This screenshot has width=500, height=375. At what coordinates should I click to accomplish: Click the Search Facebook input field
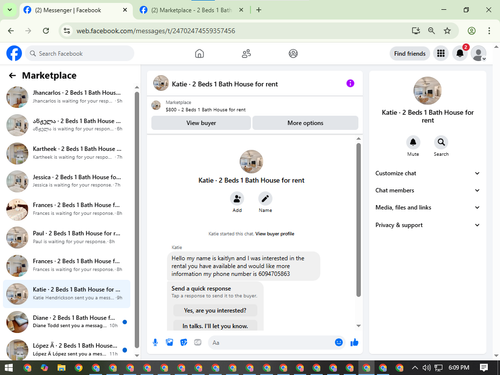point(80,53)
